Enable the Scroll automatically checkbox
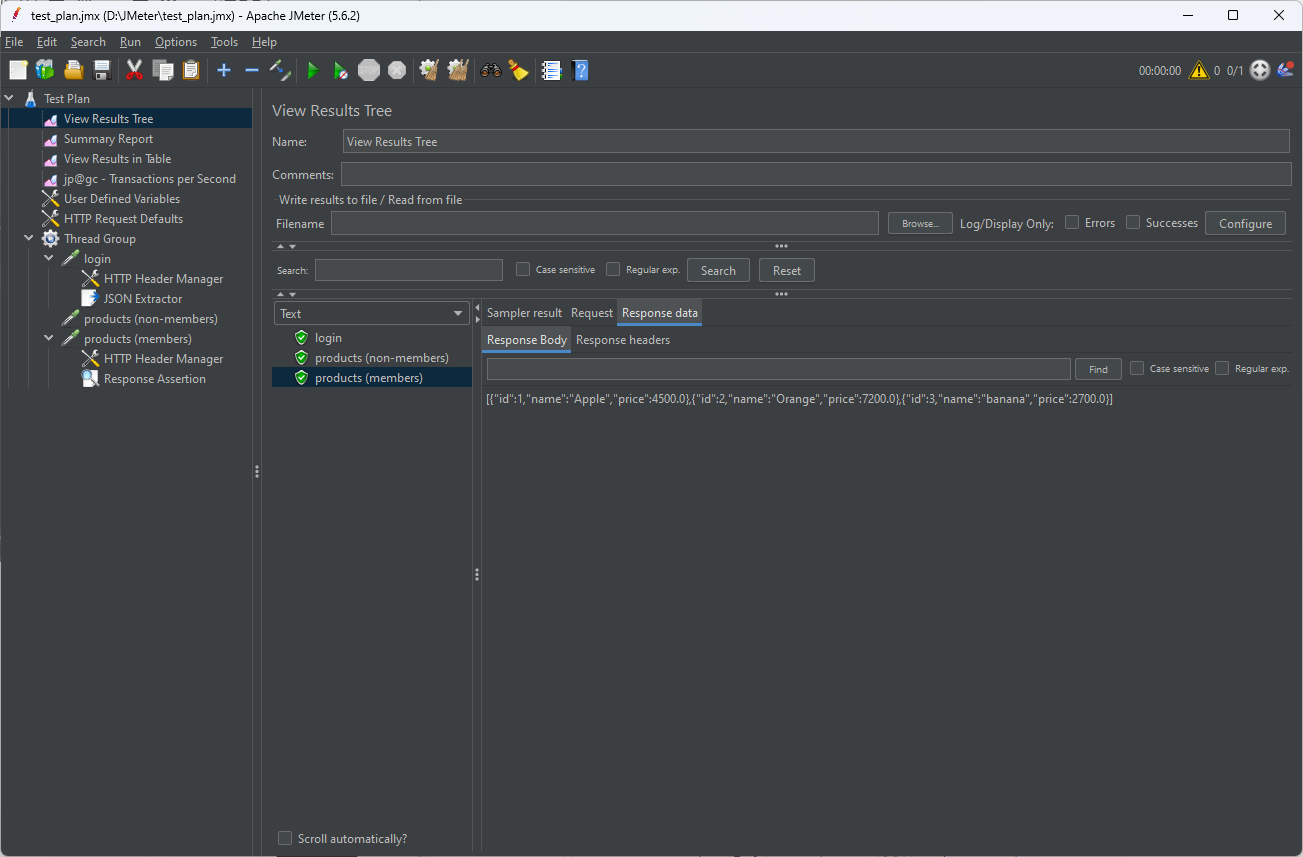 285,838
